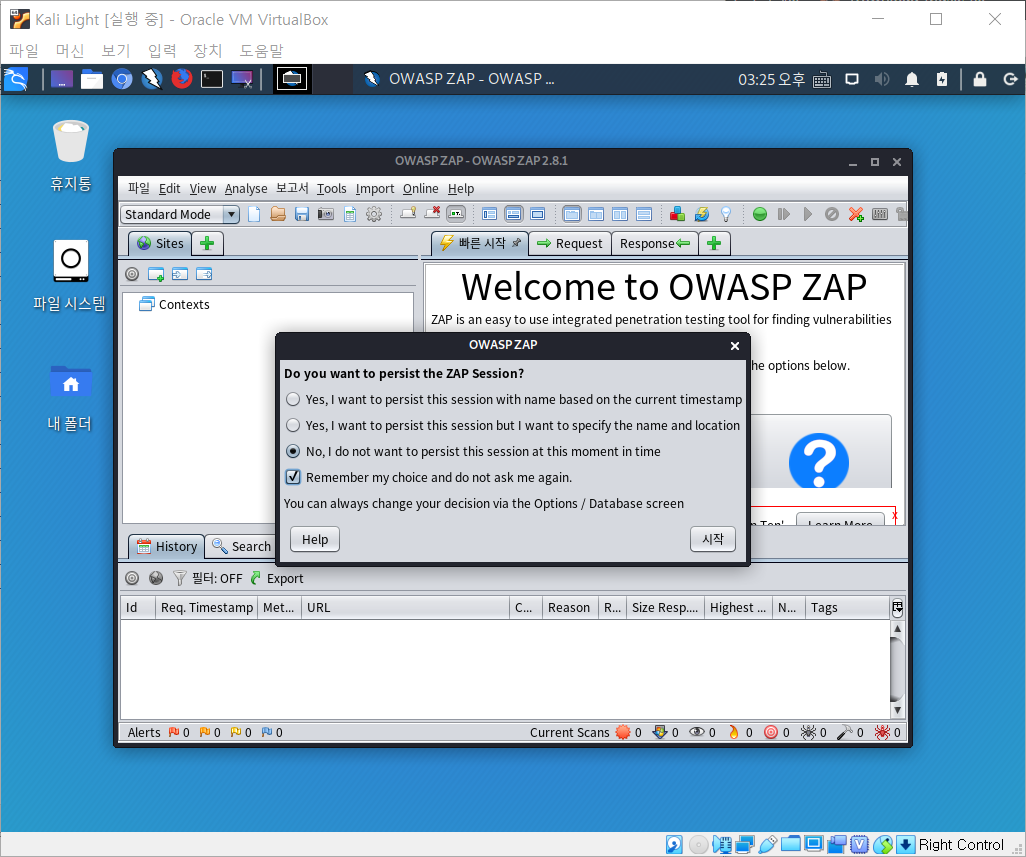Click Export in the History toolbar
This screenshot has width=1026, height=857.
coord(277,578)
